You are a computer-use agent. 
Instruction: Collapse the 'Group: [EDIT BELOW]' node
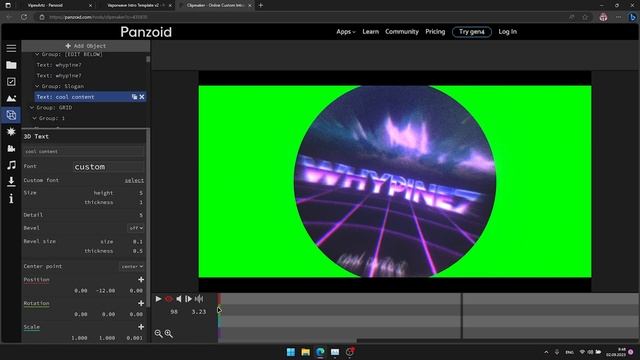(37, 54)
